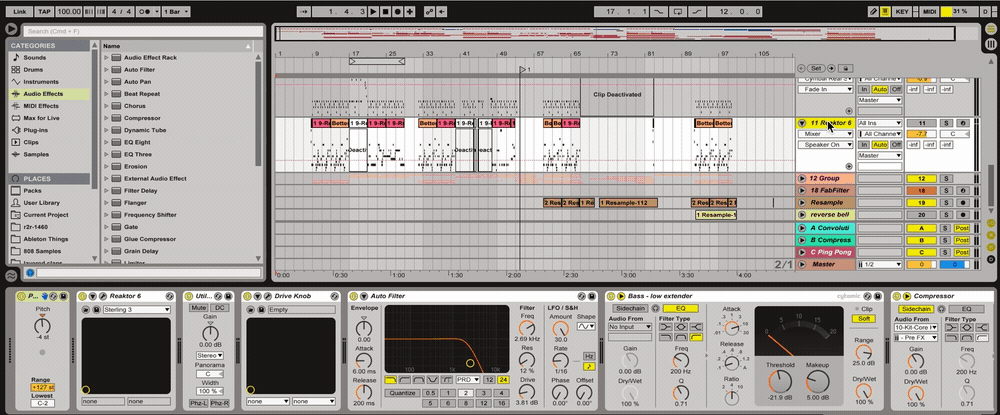
Task: Toggle the 19 Resample track activator
Action: click(x=922, y=203)
